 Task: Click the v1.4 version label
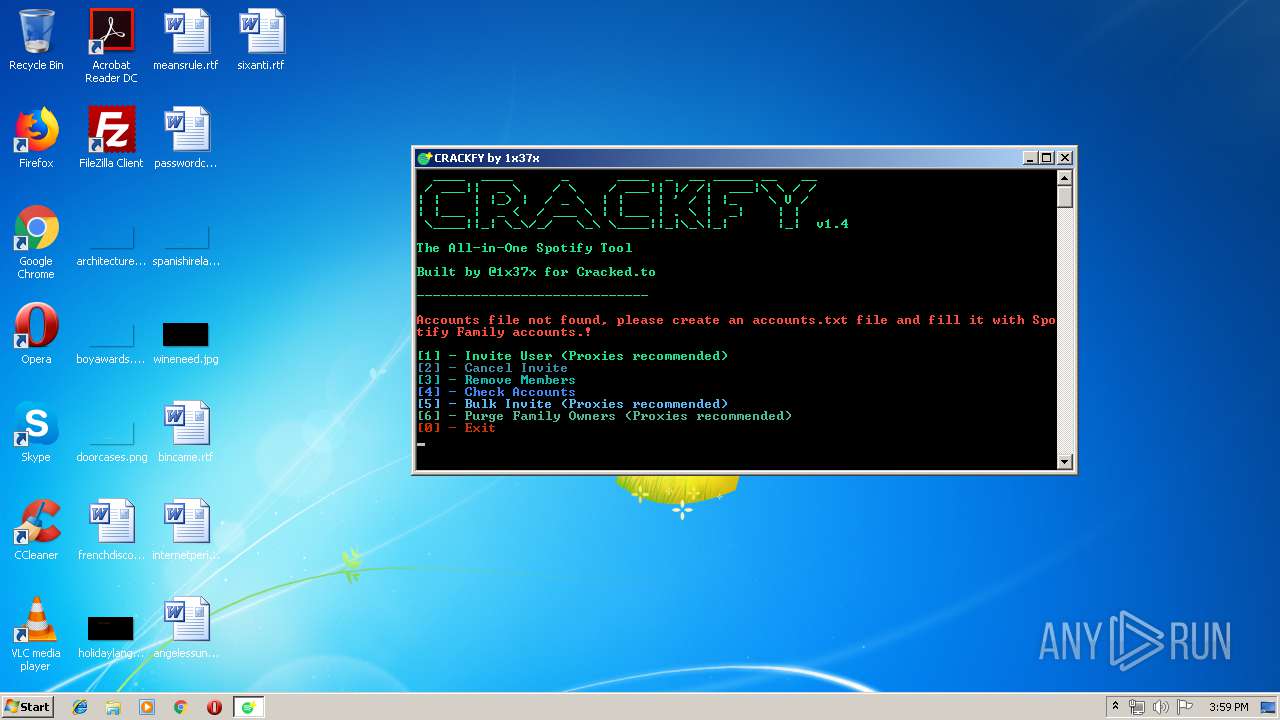coord(832,224)
